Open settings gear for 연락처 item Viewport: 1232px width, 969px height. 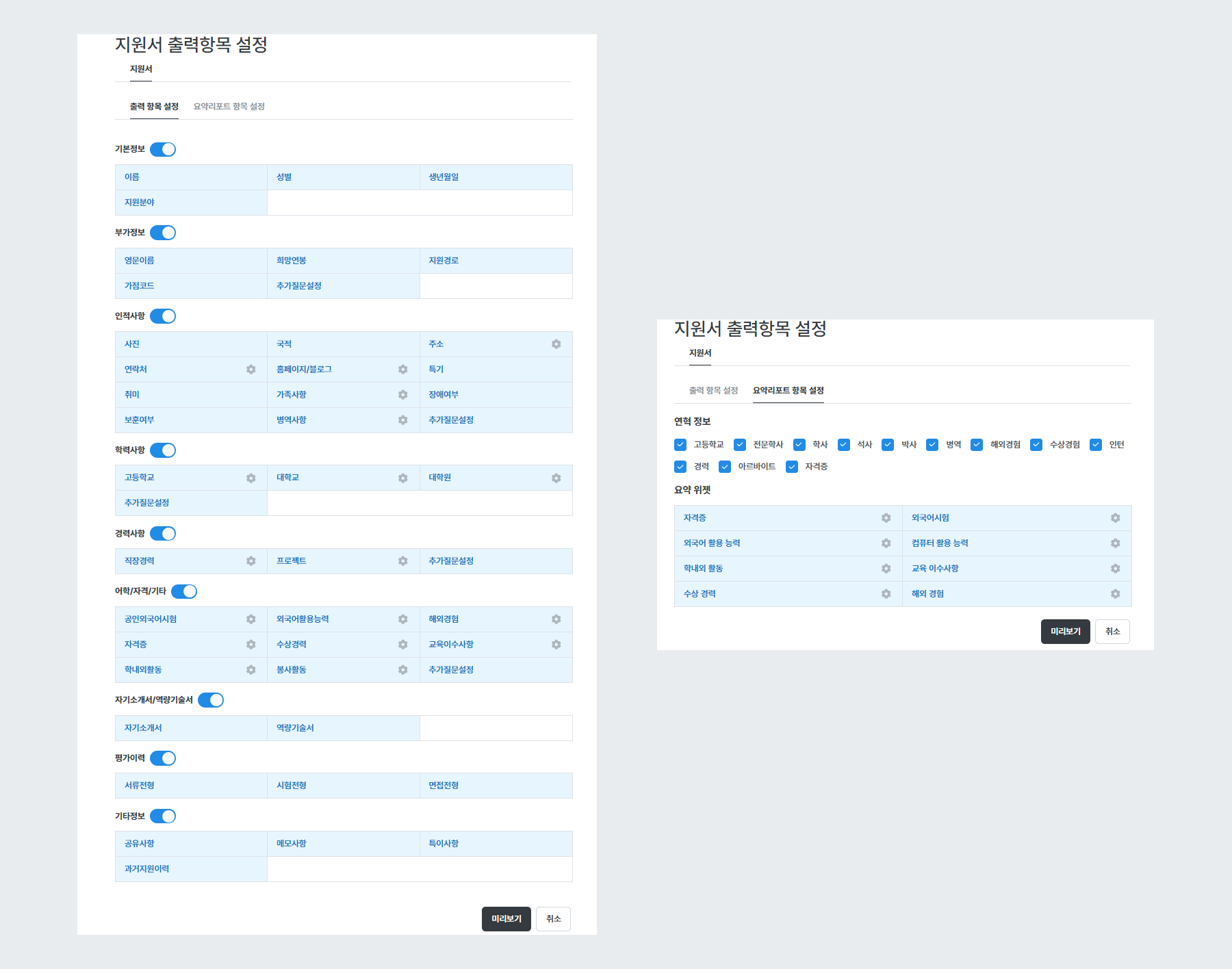click(251, 370)
